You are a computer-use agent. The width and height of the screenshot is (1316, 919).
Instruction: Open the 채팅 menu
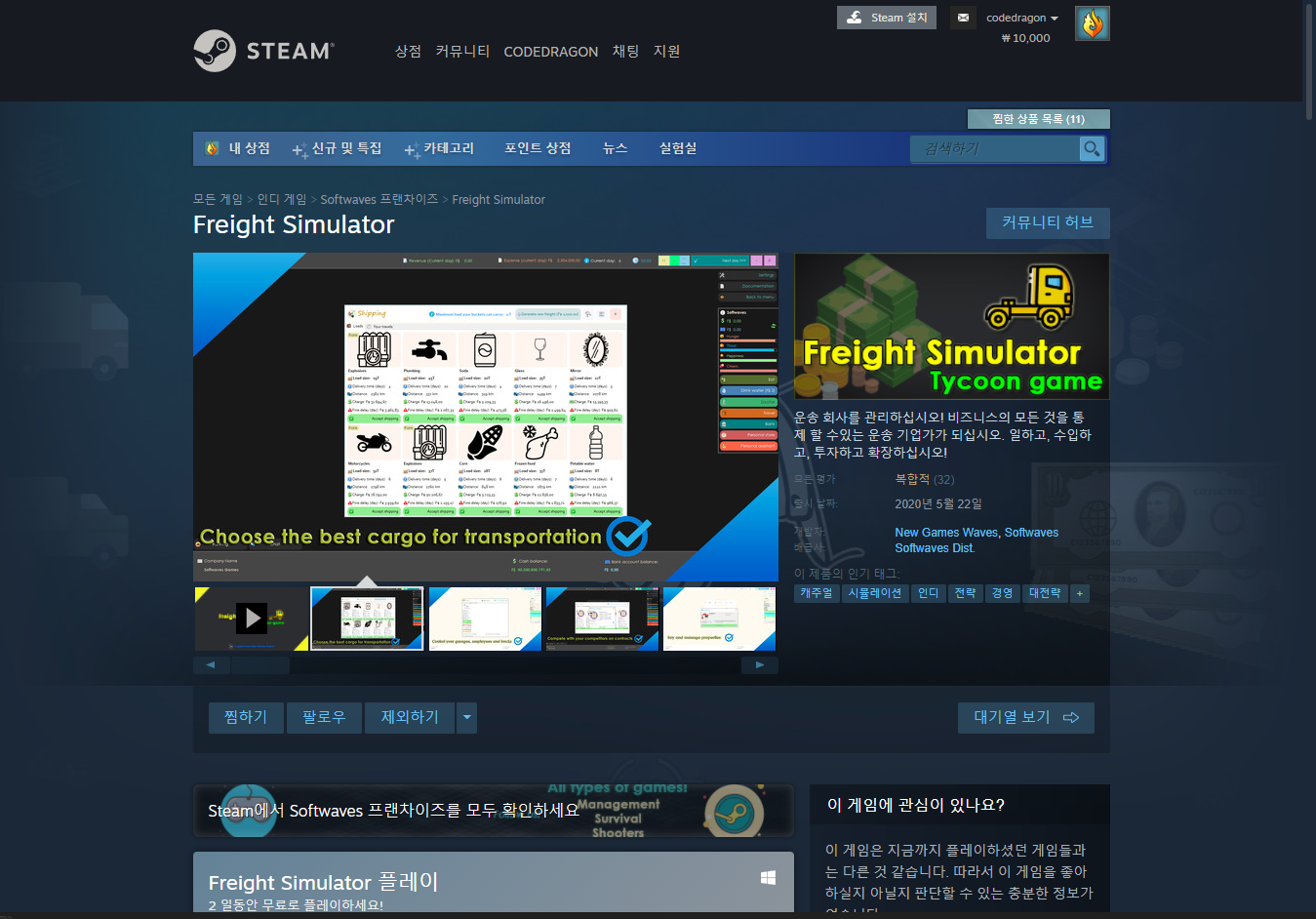pyautogui.click(x=625, y=51)
